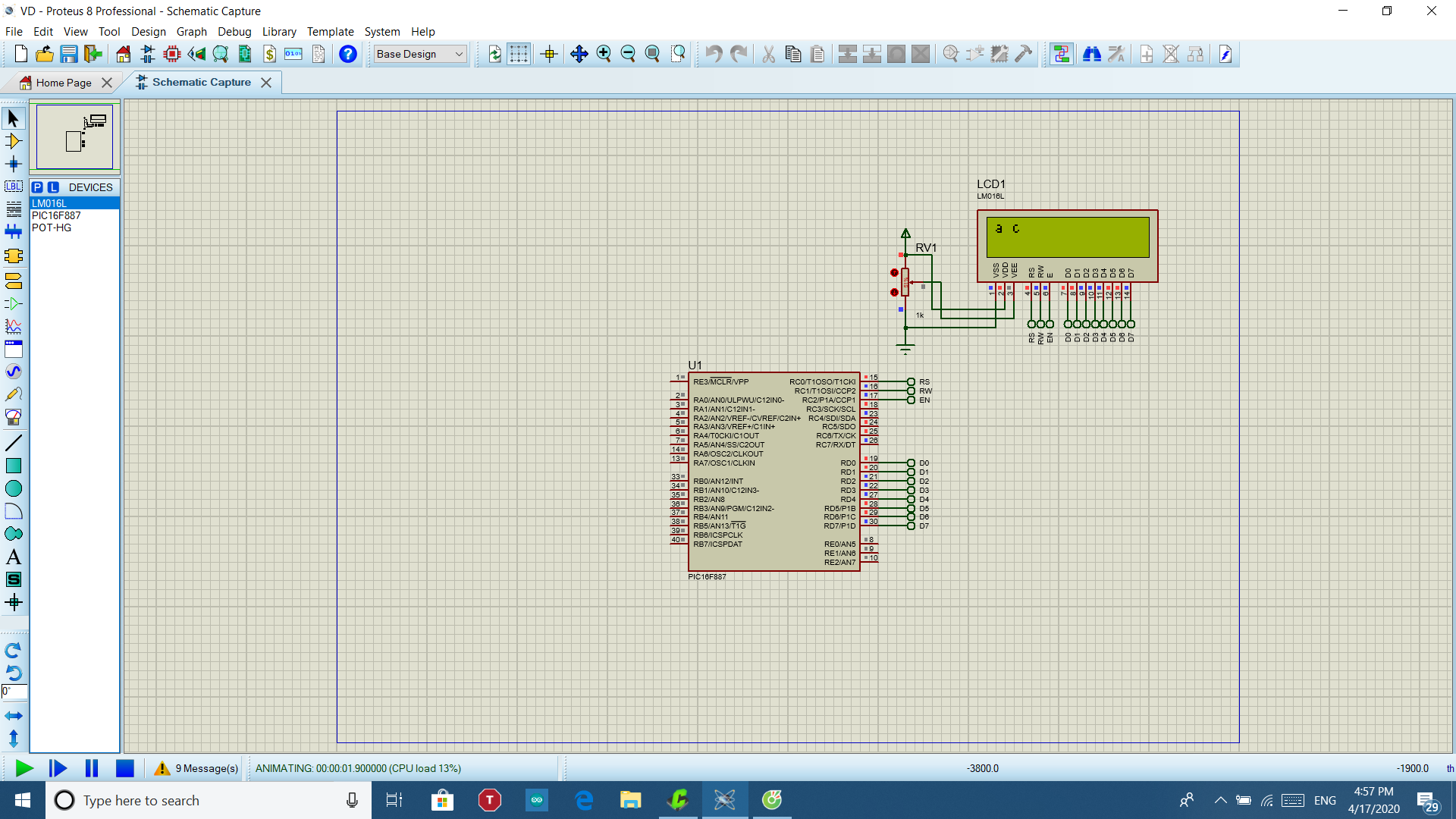Open a project with the folder icon

pos(45,54)
